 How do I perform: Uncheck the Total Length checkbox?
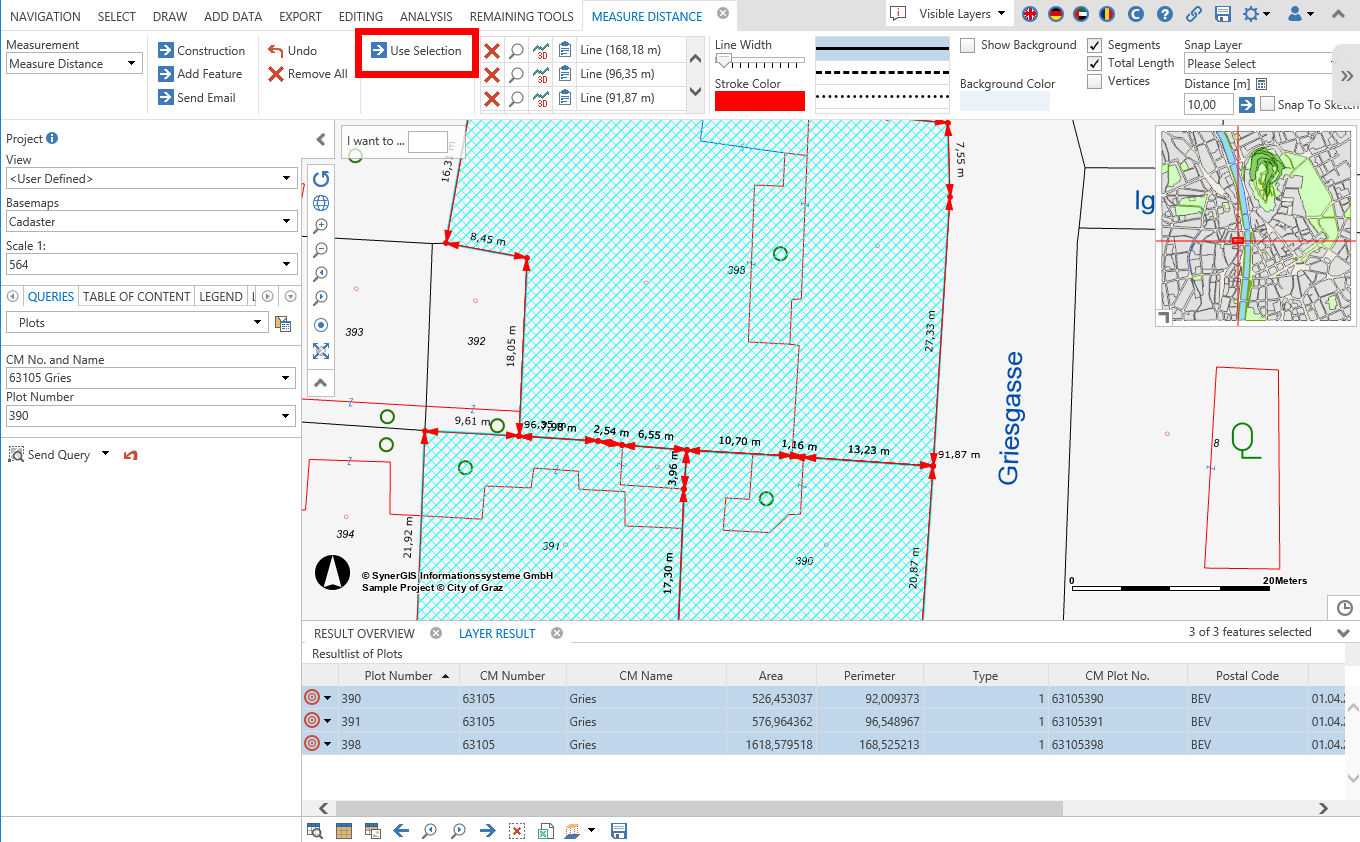[1095, 62]
